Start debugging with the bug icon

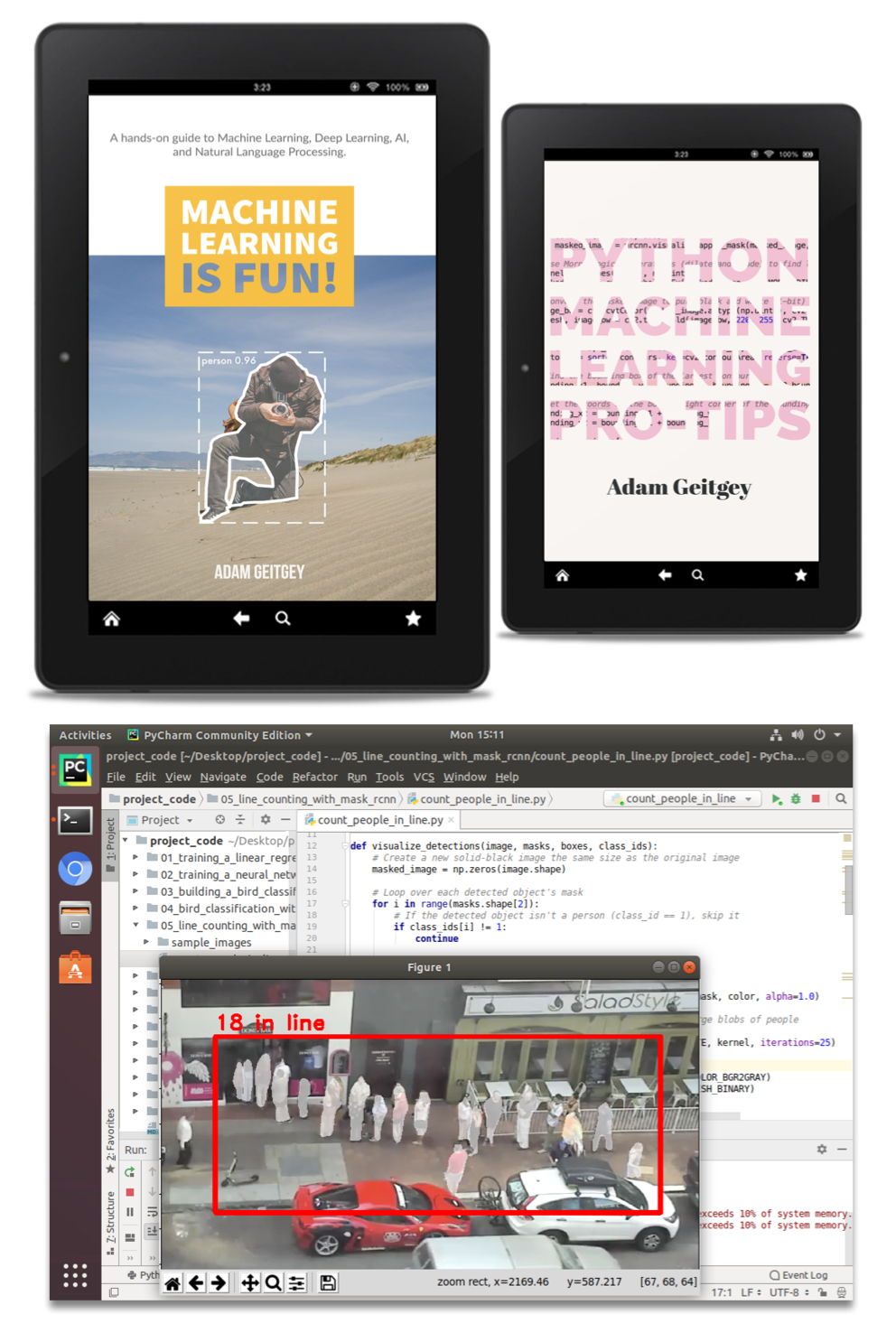(796, 799)
